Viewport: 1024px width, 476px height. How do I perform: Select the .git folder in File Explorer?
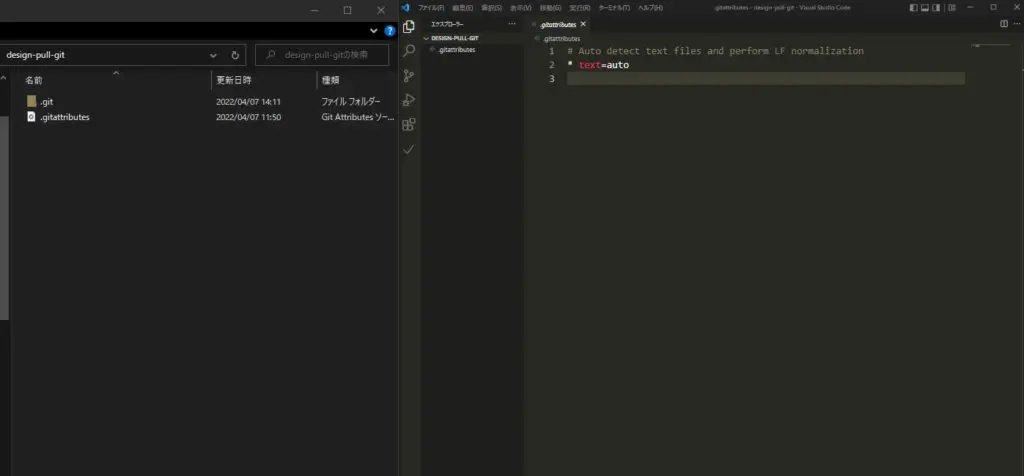click(46, 102)
